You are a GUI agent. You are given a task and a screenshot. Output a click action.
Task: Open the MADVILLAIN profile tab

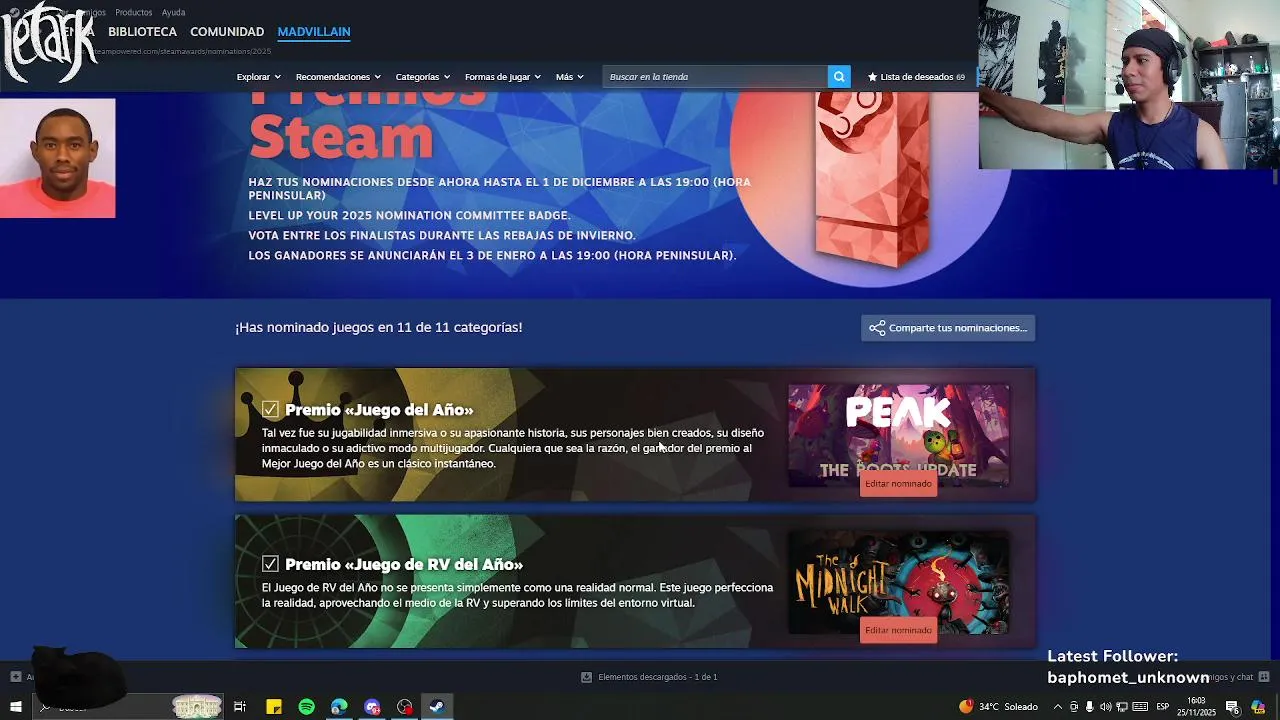[x=314, y=32]
